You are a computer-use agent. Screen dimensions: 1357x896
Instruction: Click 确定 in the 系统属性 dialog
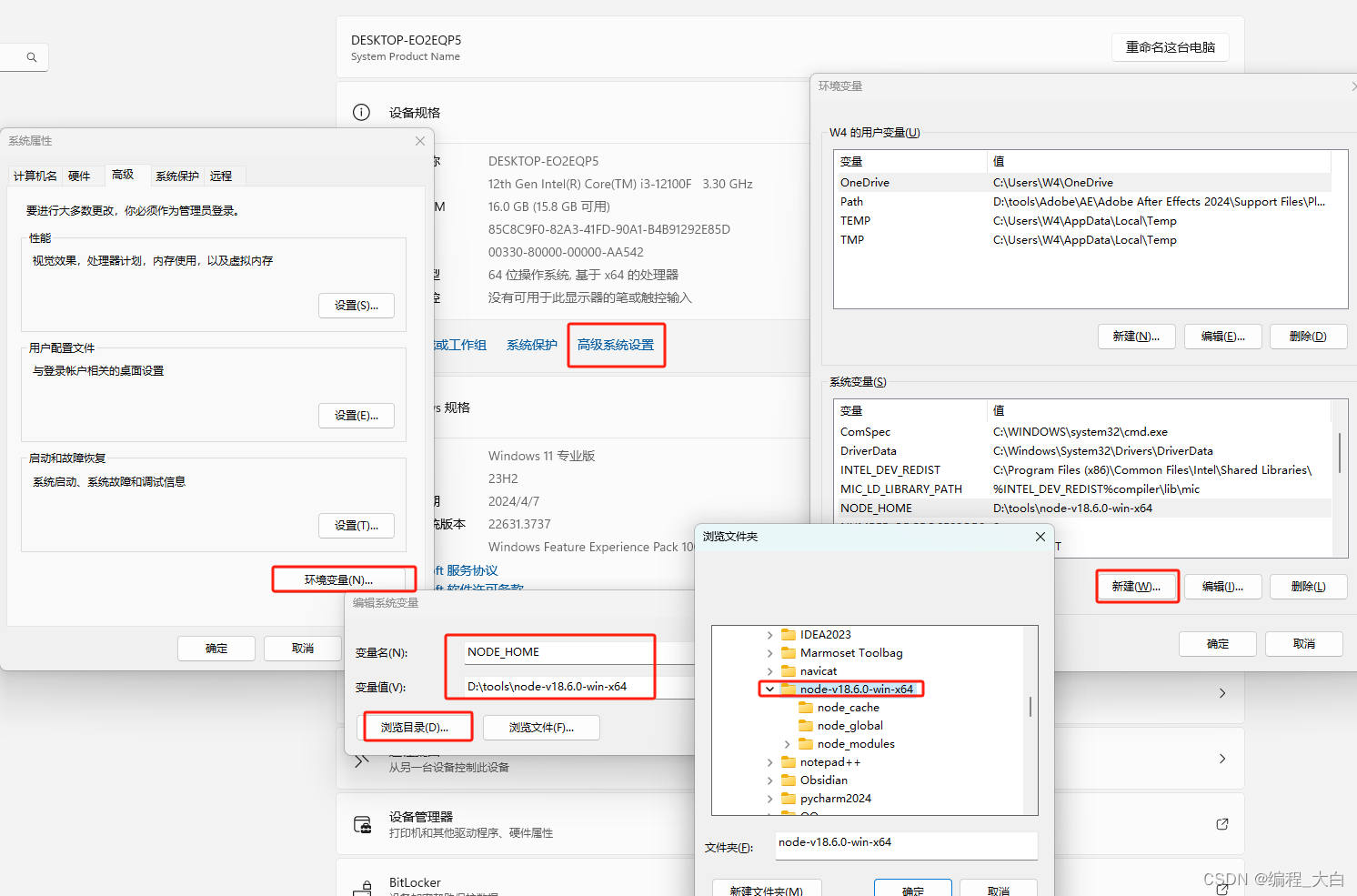point(216,649)
